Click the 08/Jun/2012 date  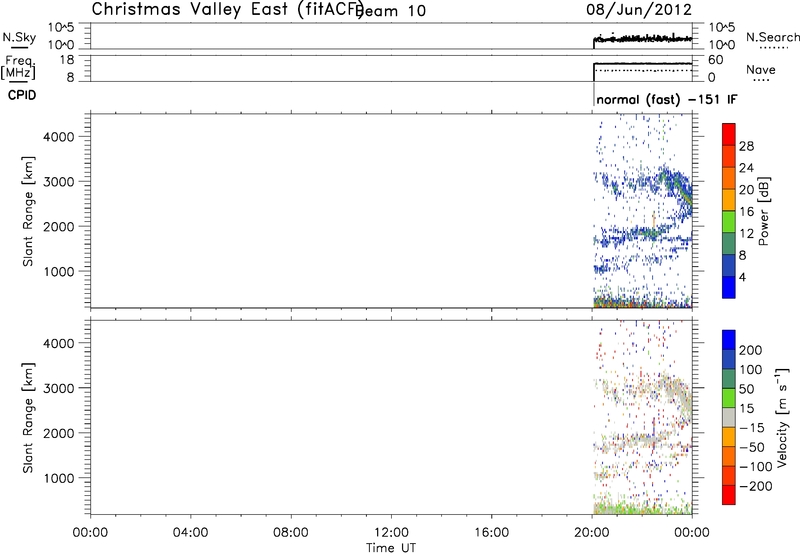(x=639, y=9)
